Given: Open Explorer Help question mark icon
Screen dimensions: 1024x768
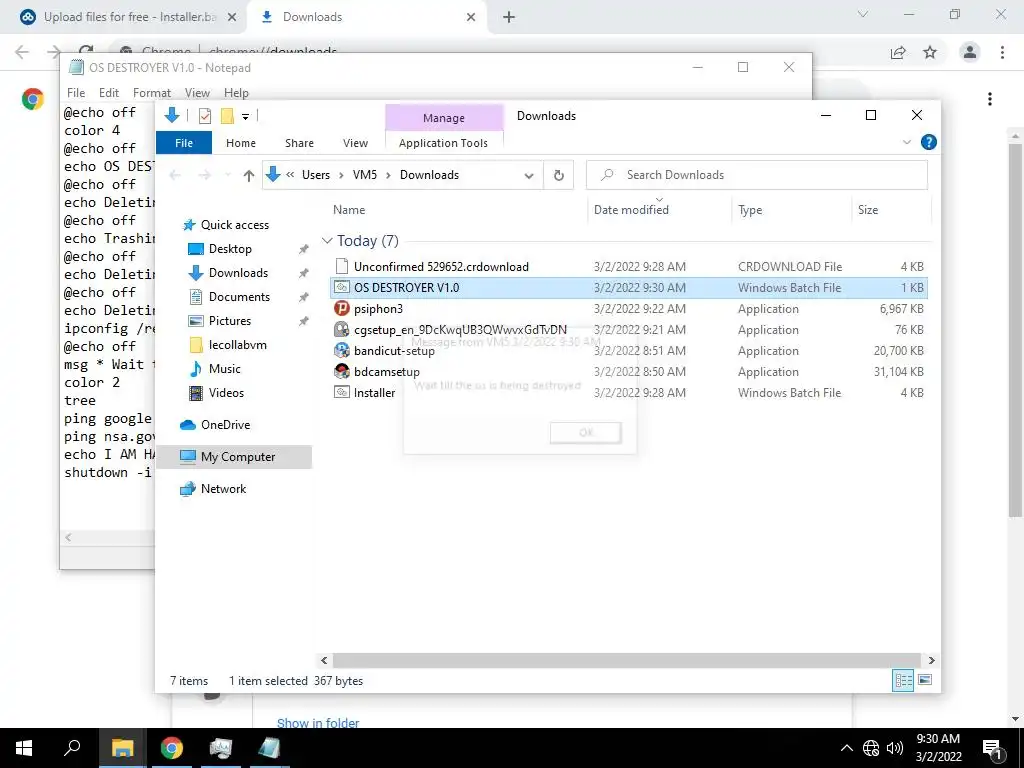Looking at the screenshot, I should pyautogui.click(x=928, y=142).
